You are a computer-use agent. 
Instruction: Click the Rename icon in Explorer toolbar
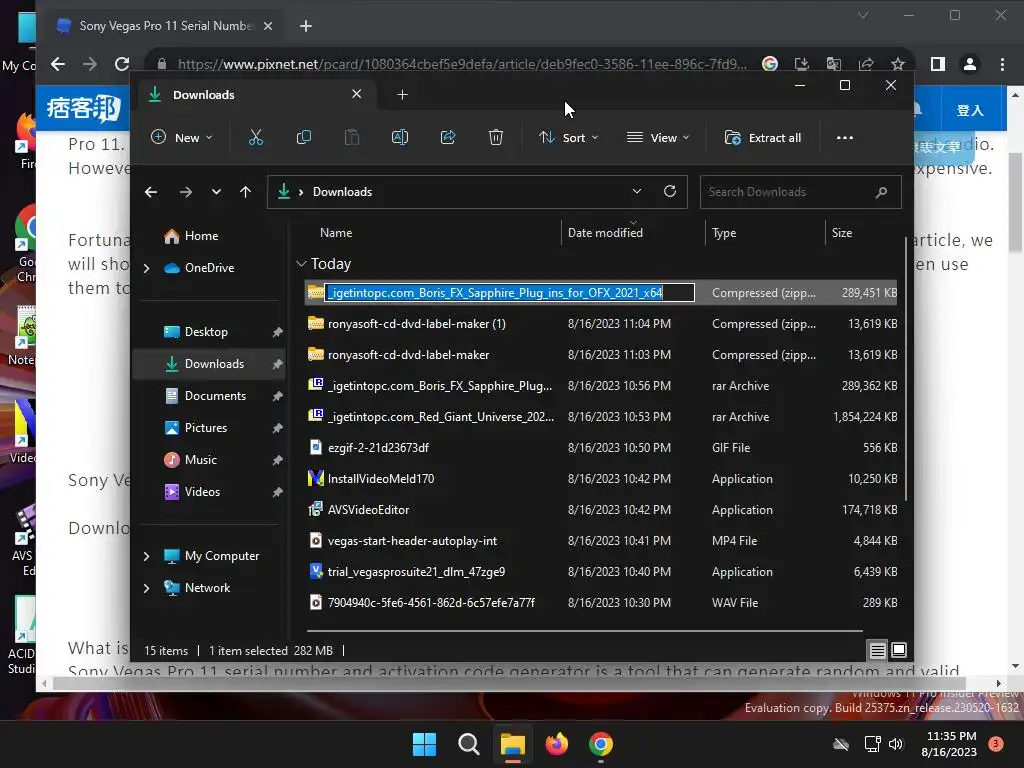pos(400,137)
